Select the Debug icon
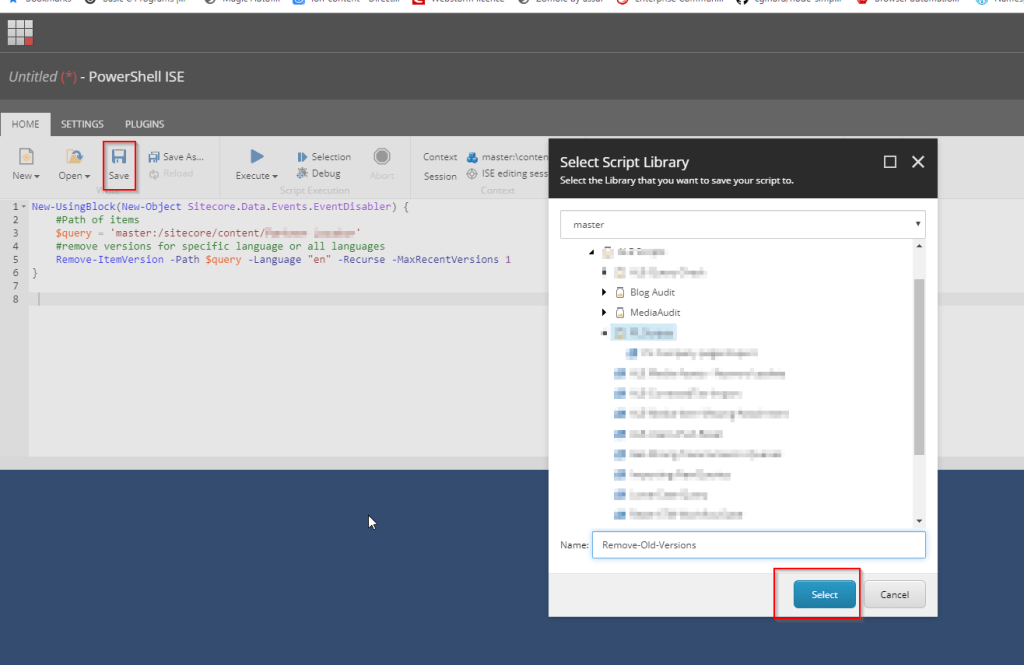This screenshot has width=1024, height=665. [302, 172]
